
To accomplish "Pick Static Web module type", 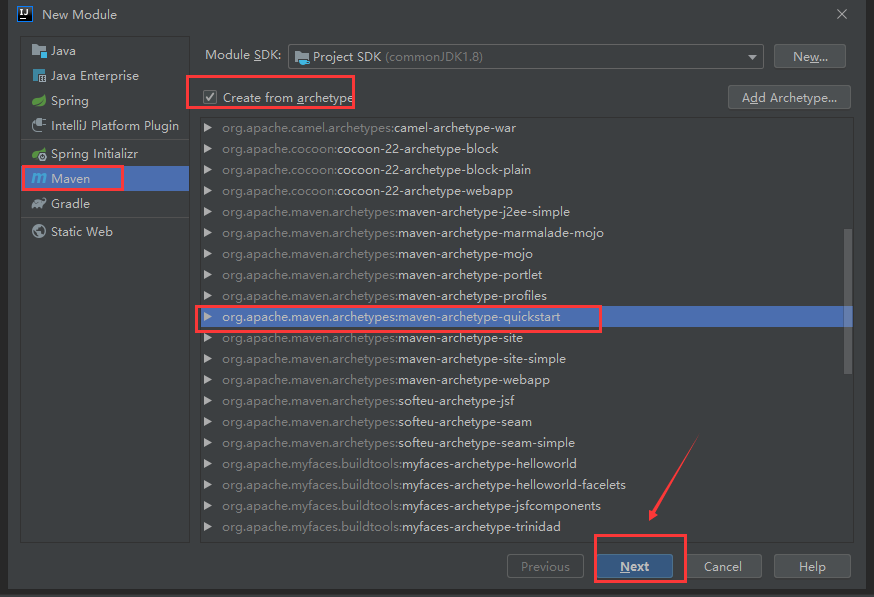I will (x=105, y=231).
